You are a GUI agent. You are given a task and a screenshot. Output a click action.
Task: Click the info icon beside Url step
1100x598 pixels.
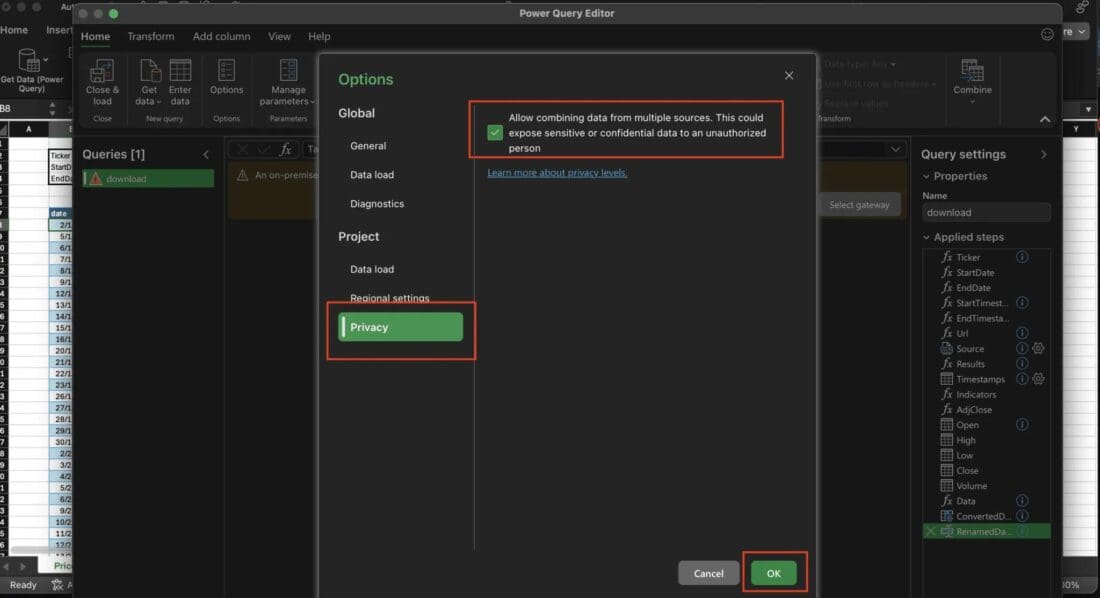tap(1022, 333)
